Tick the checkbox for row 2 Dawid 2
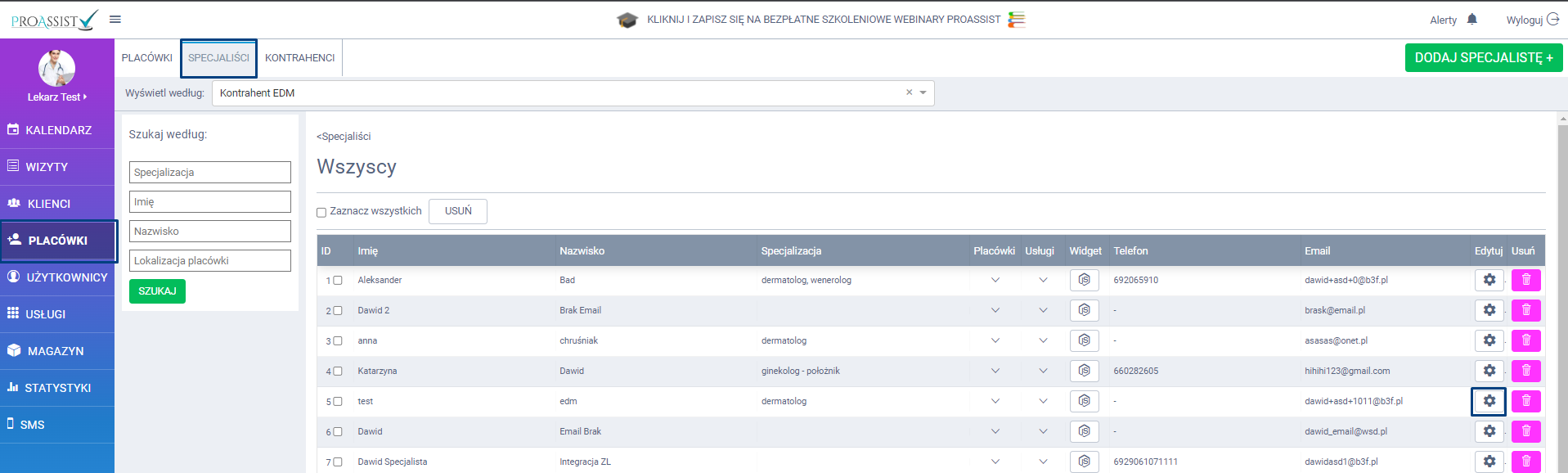The height and width of the screenshot is (473, 1568). point(337,311)
